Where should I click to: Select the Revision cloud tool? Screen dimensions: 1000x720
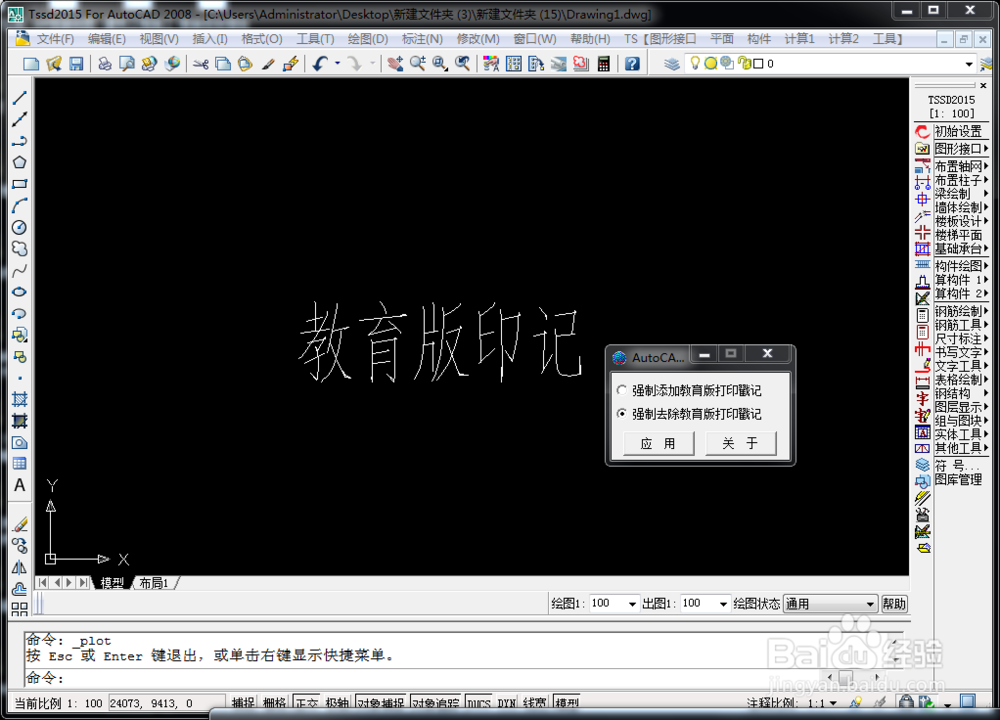pos(20,249)
